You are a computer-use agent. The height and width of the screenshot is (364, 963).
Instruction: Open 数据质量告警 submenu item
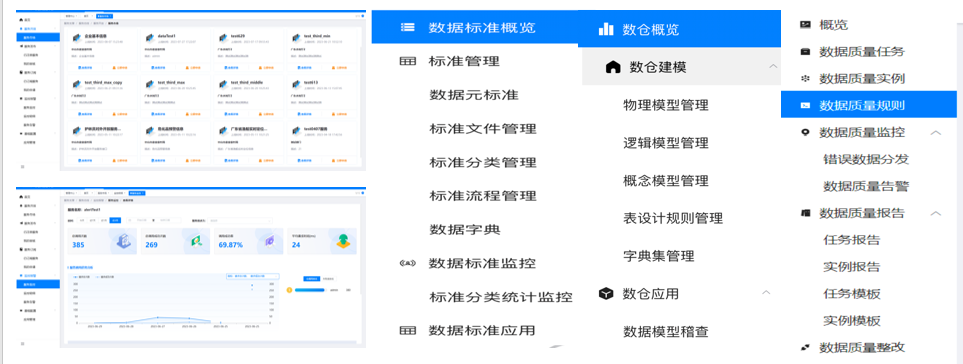click(x=866, y=186)
